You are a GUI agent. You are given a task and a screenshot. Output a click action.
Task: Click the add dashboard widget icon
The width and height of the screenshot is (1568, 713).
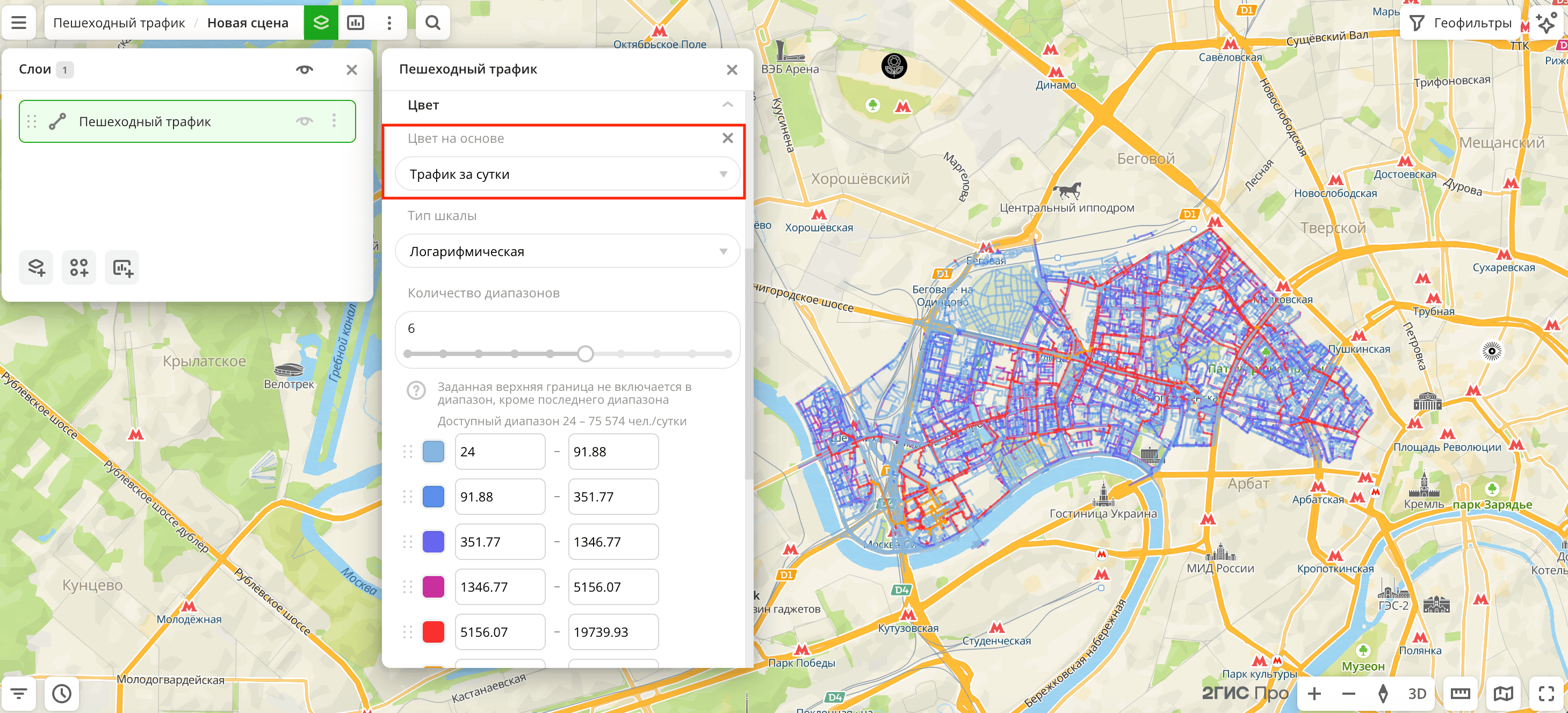pos(122,267)
